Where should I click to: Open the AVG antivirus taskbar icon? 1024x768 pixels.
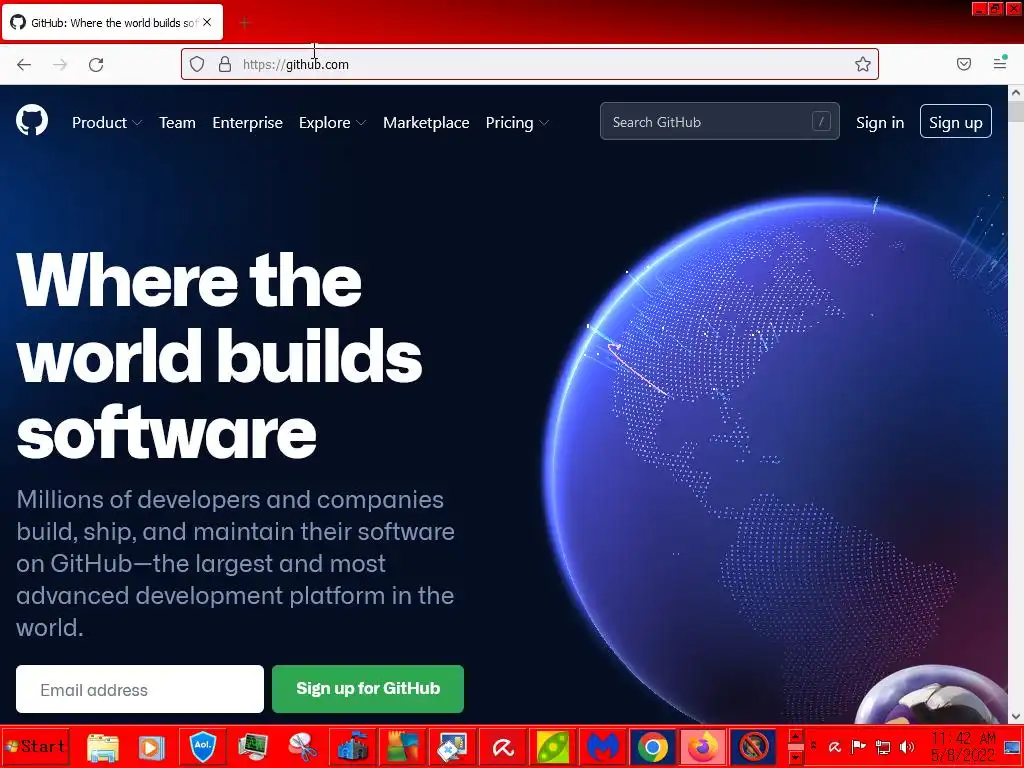coord(403,746)
